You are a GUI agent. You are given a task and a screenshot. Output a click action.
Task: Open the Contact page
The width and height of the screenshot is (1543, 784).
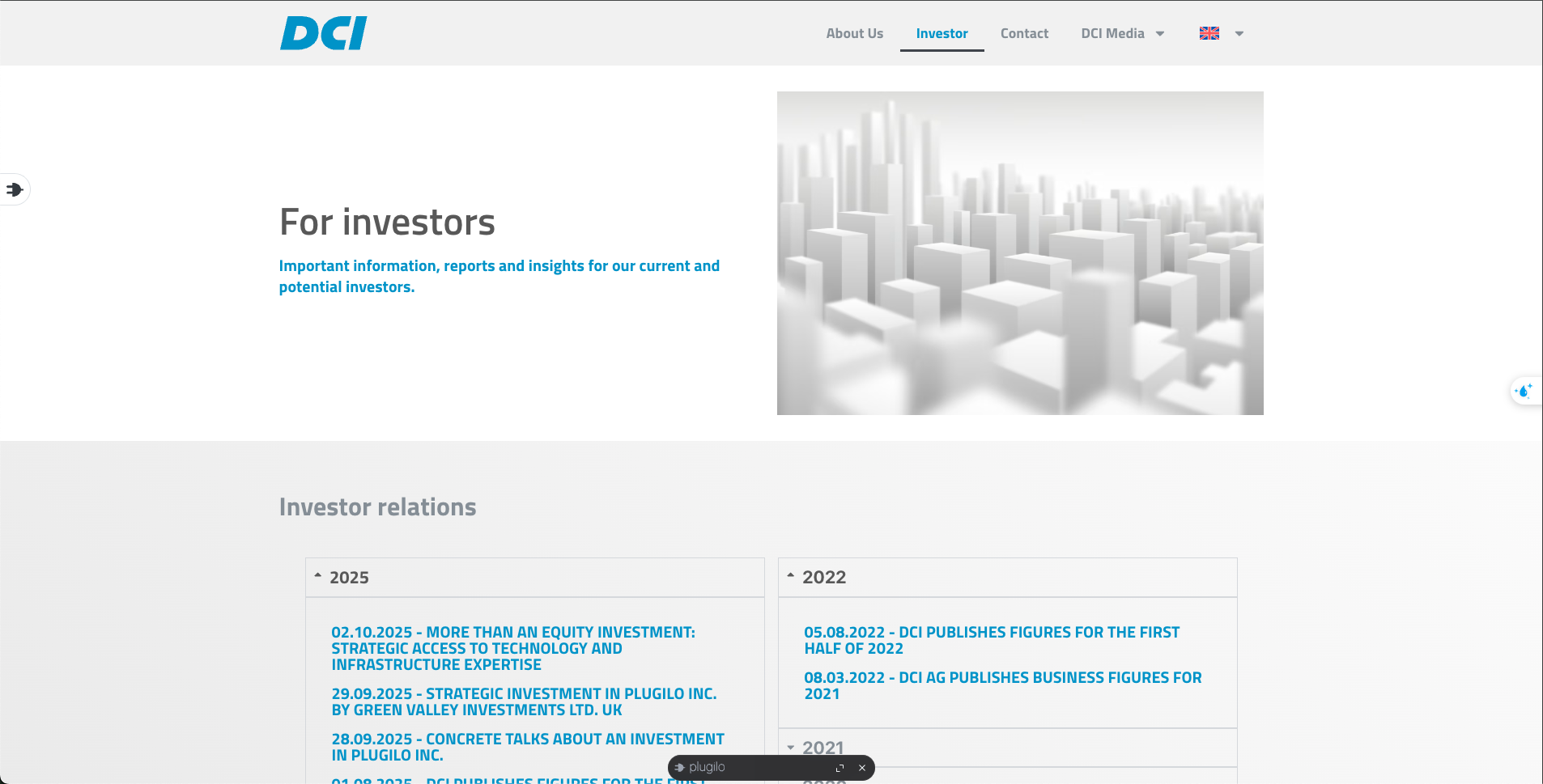tap(1024, 33)
